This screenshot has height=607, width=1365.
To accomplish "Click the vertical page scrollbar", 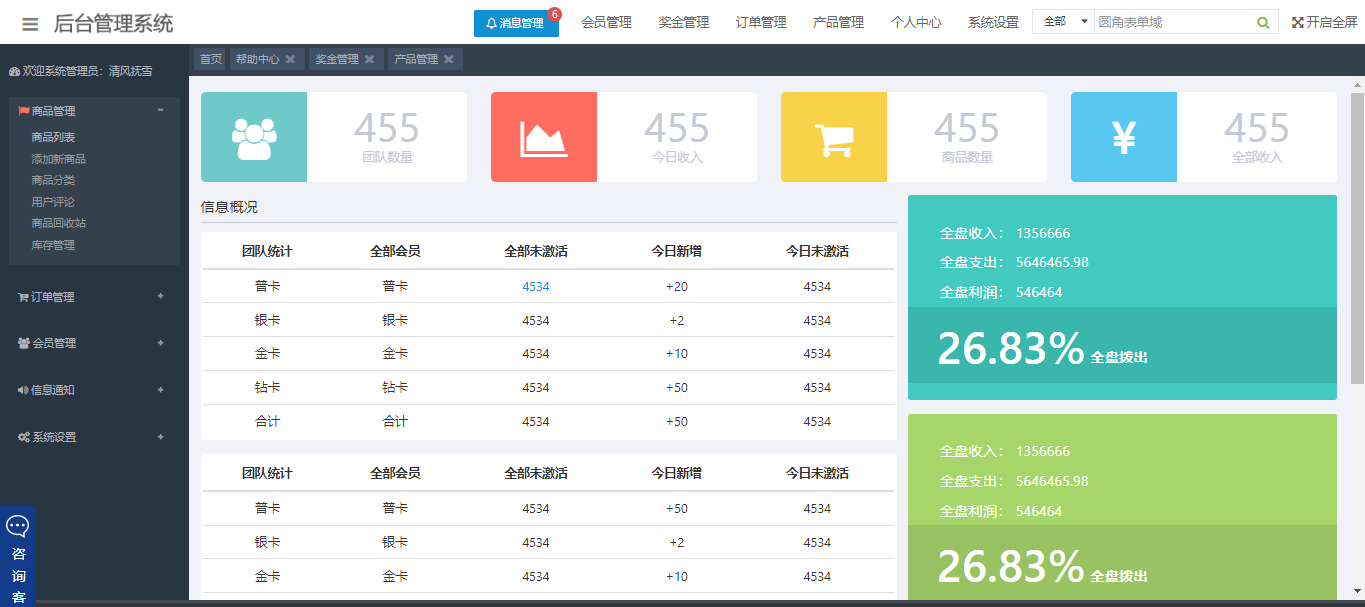I will click(x=1357, y=240).
